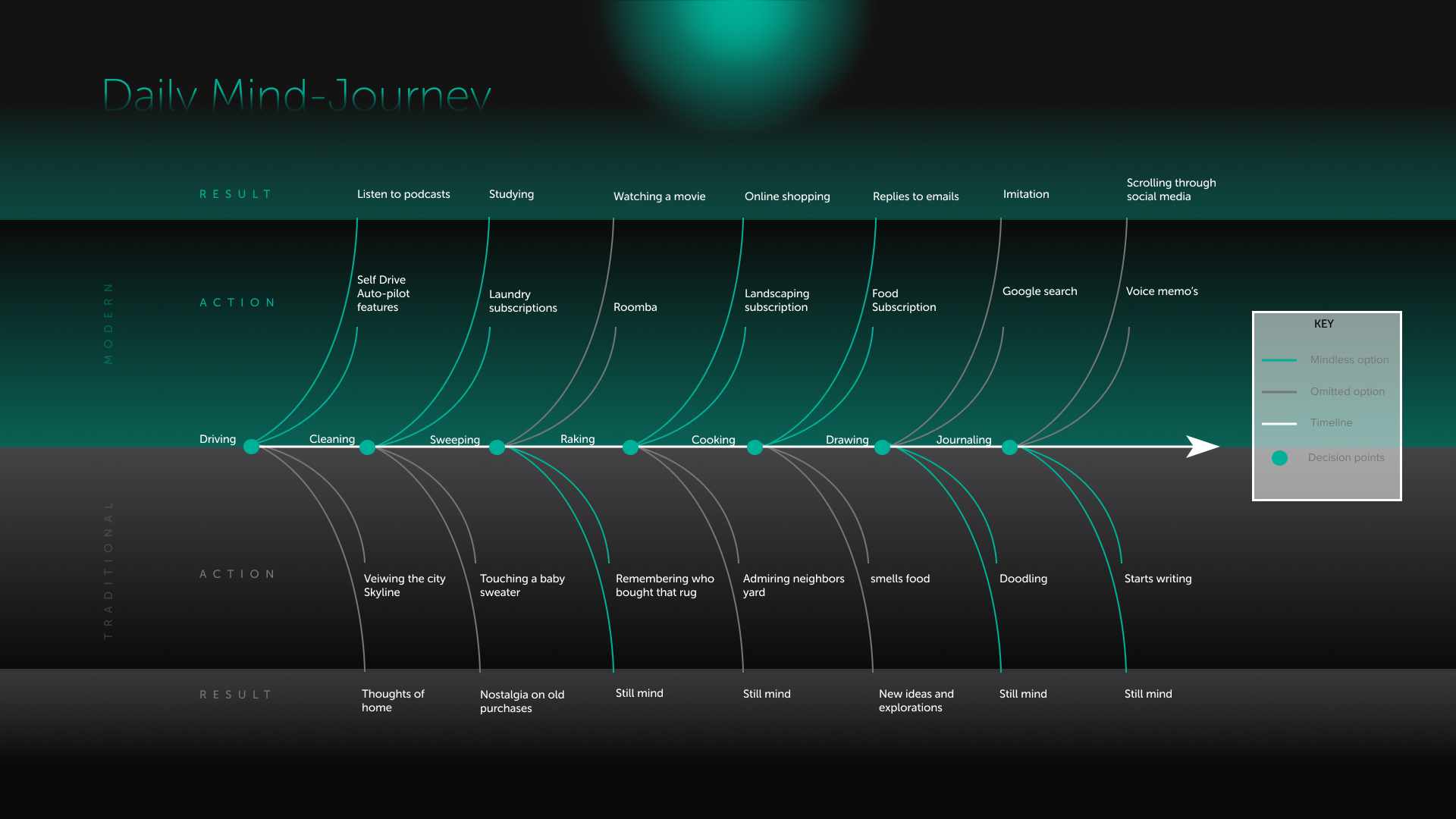1456x819 pixels.
Task: Click the Daily Mind-Journey title
Action: pos(297,96)
